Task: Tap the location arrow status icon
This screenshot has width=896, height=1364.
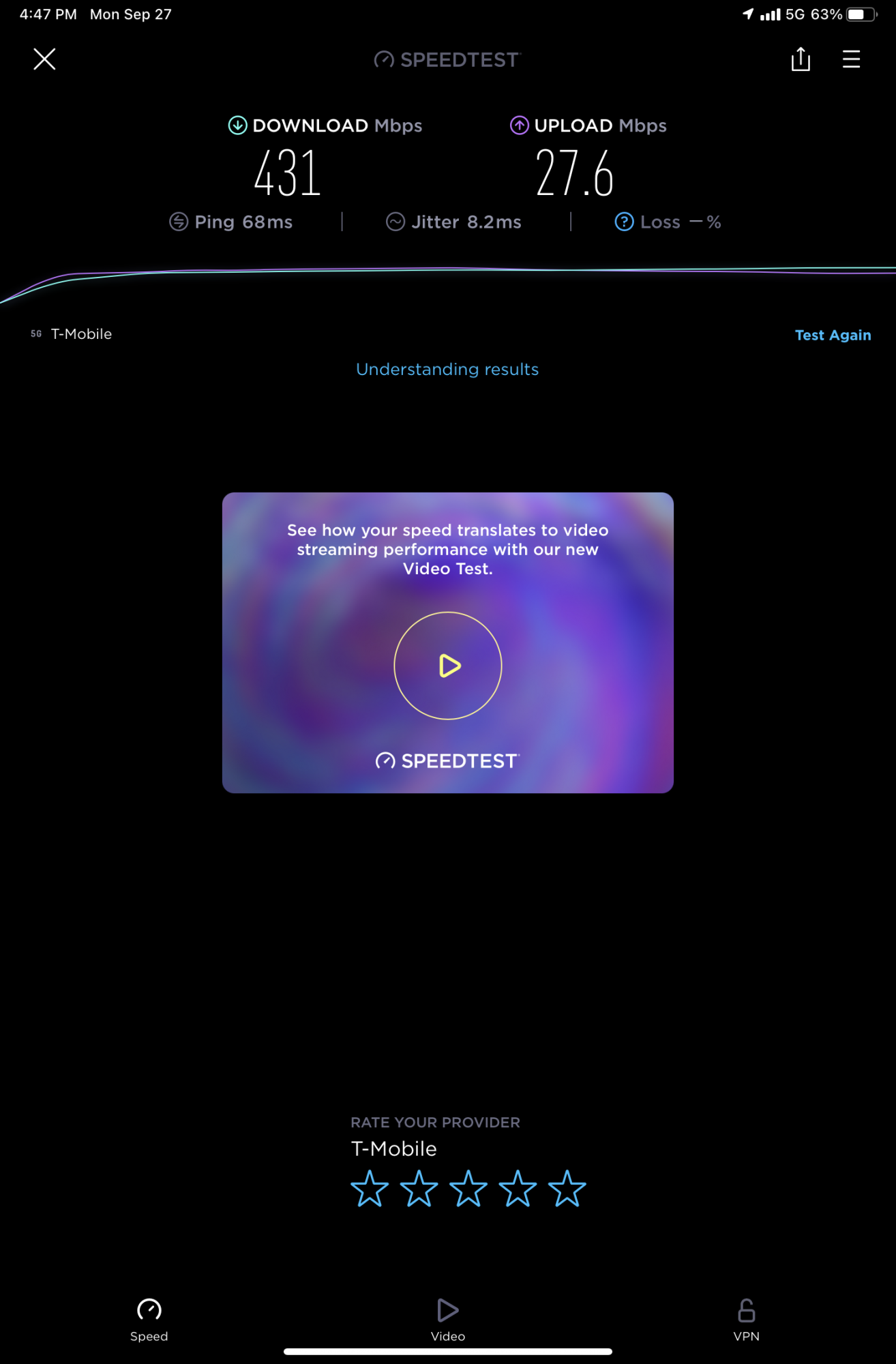Action: click(748, 14)
